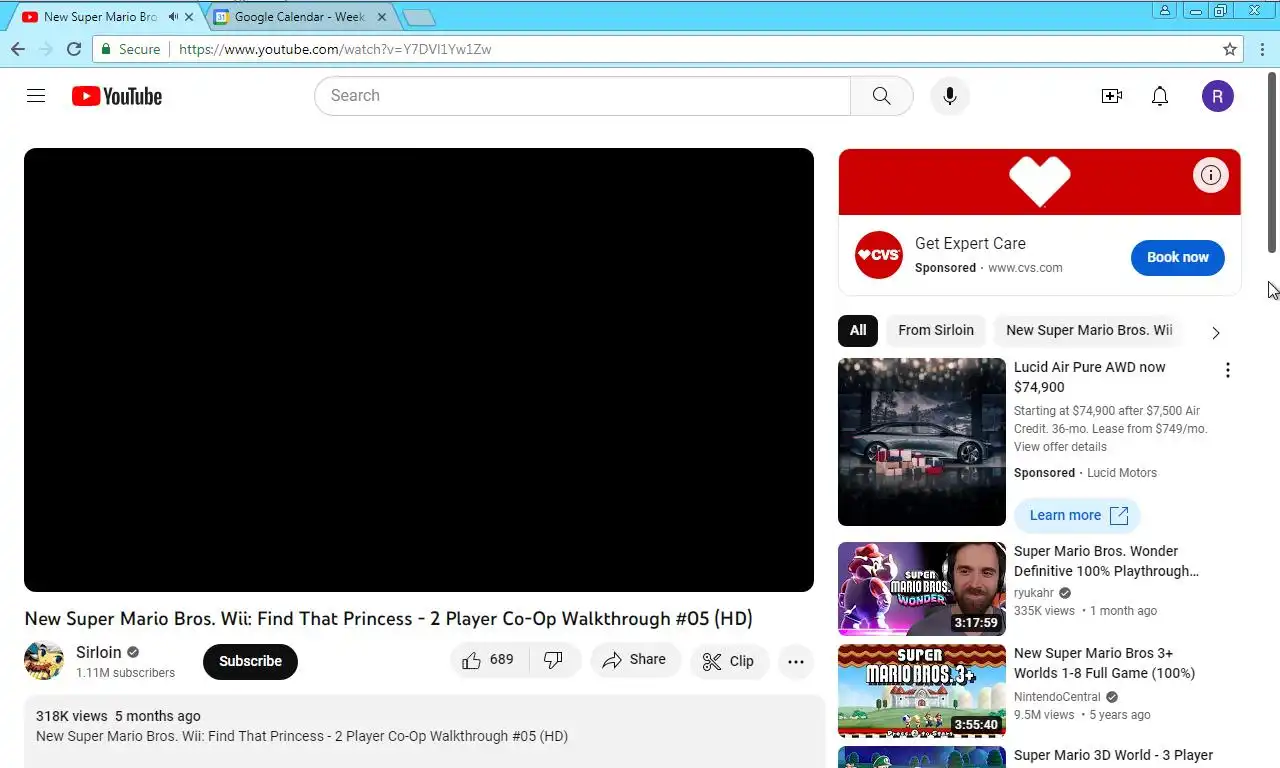Viewport: 1280px width, 768px height.
Task: Click Book now on CVS ad
Action: coord(1178,257)
